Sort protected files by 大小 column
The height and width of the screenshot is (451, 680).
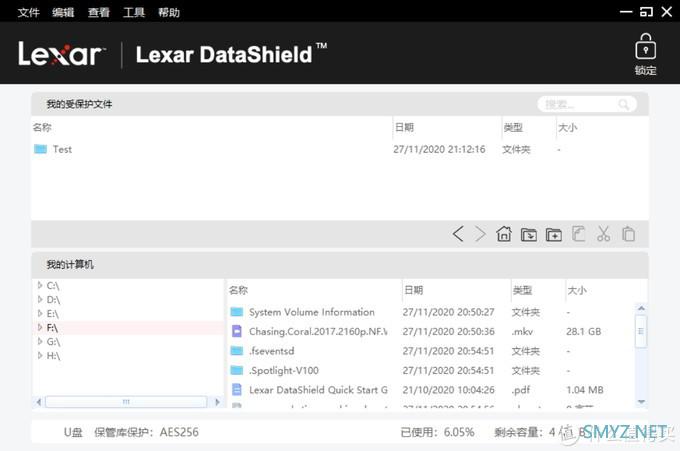coord(567,127)
